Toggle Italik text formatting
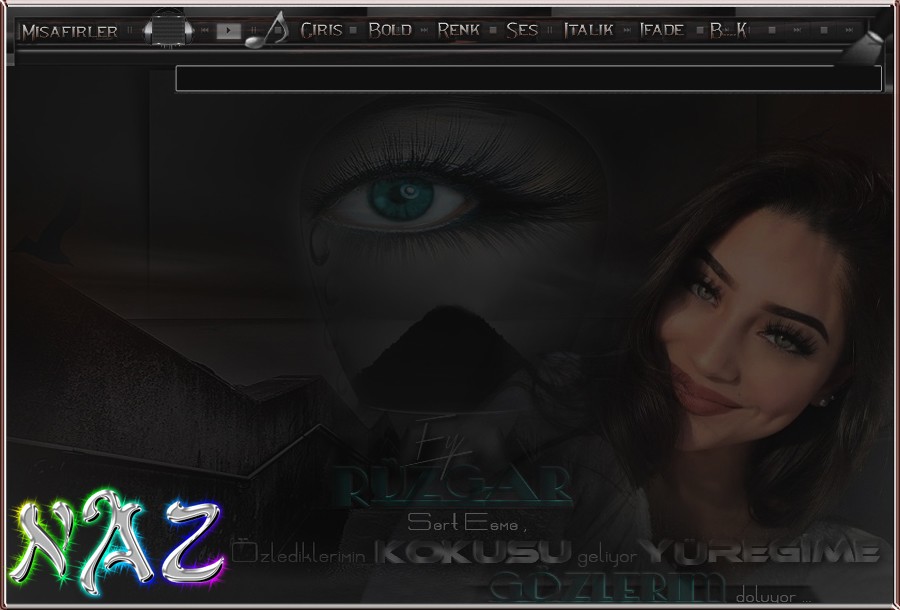This screenshot has height=610, width=900. [588, 30]
